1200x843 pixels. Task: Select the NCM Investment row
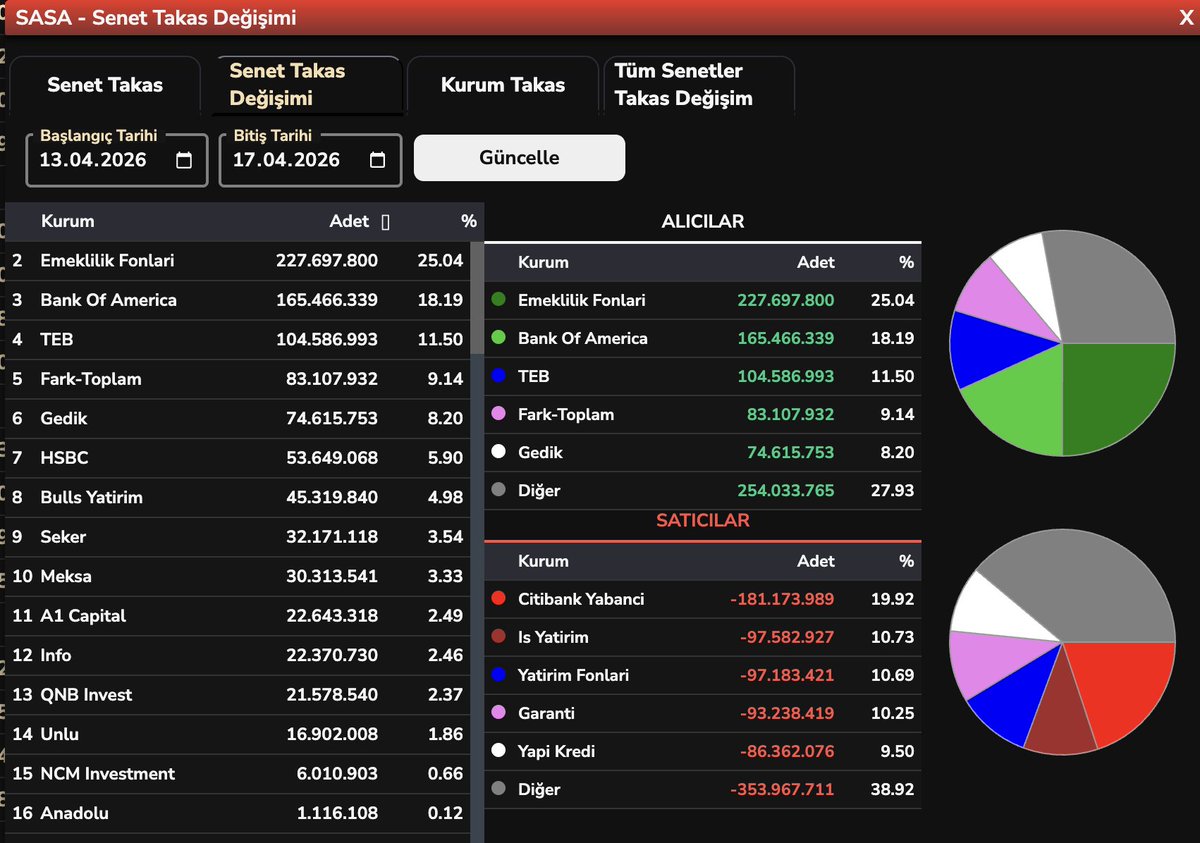(x=238, y=774)
